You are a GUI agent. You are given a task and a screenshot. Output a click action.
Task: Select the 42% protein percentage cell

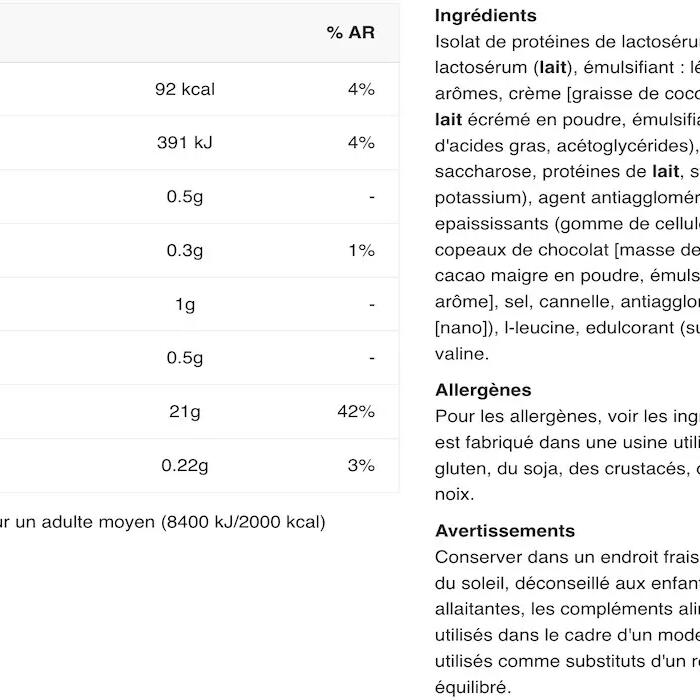coord(356,411)
